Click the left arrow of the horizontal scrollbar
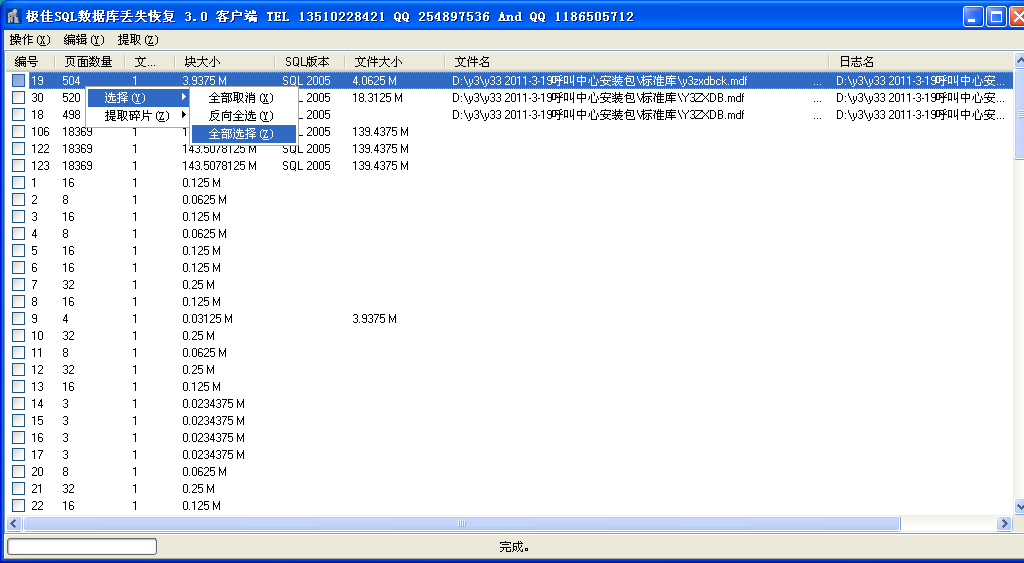 click(x=14, y=523)
